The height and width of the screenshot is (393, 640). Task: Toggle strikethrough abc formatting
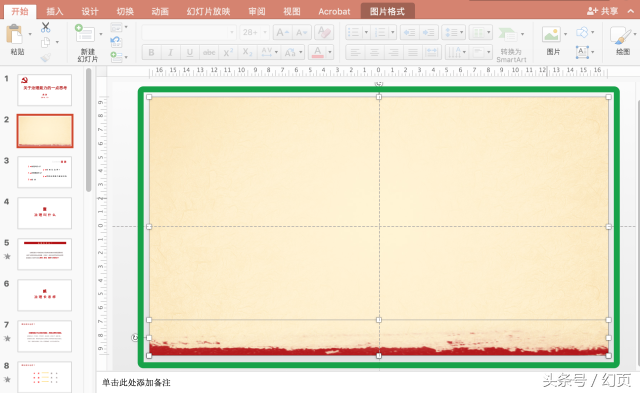pyautogui.click(x=209, y=52)
